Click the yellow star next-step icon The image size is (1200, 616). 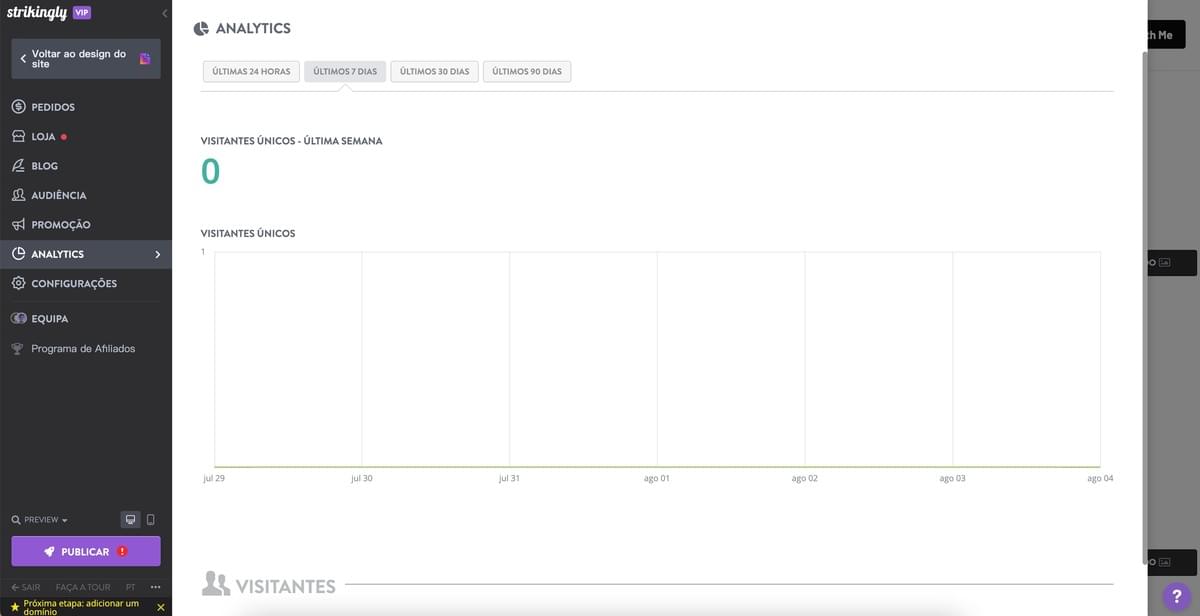pos(15,607)
